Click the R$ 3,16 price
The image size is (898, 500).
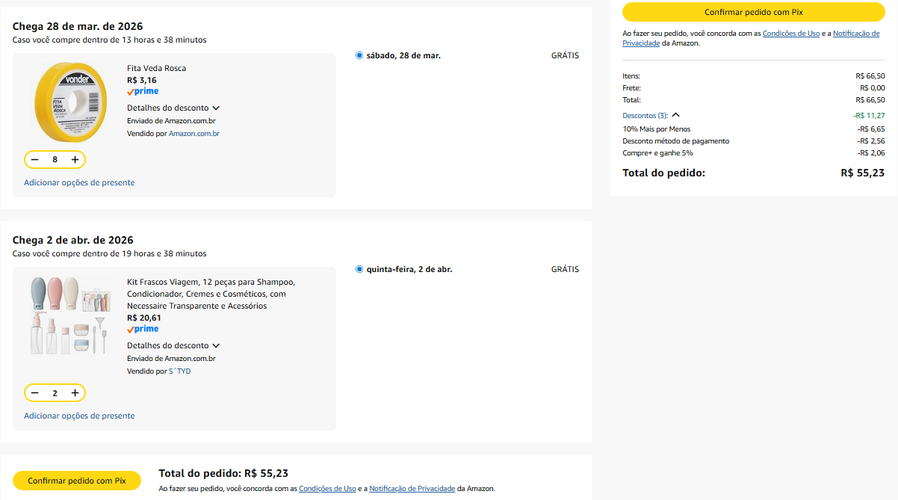141,80
